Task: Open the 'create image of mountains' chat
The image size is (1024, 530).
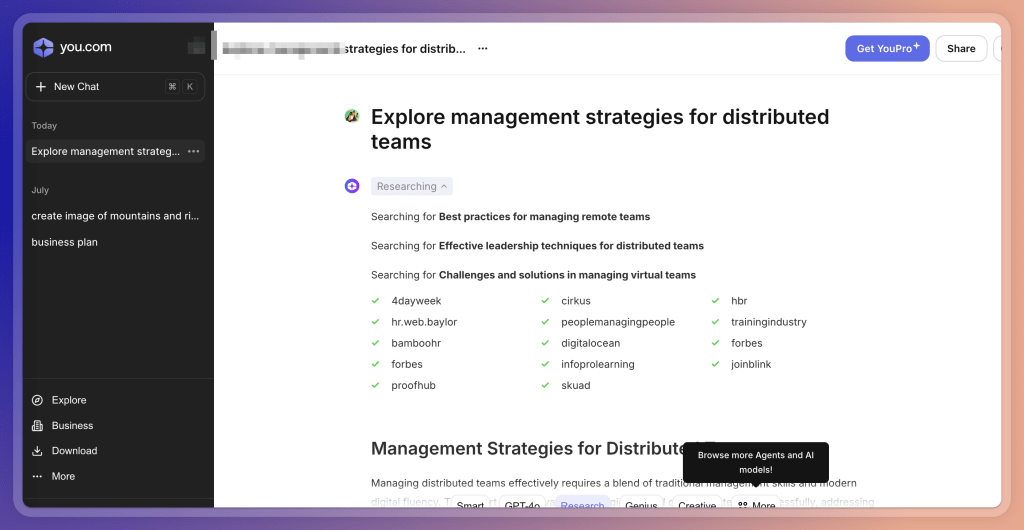Action: pos(107,216)
